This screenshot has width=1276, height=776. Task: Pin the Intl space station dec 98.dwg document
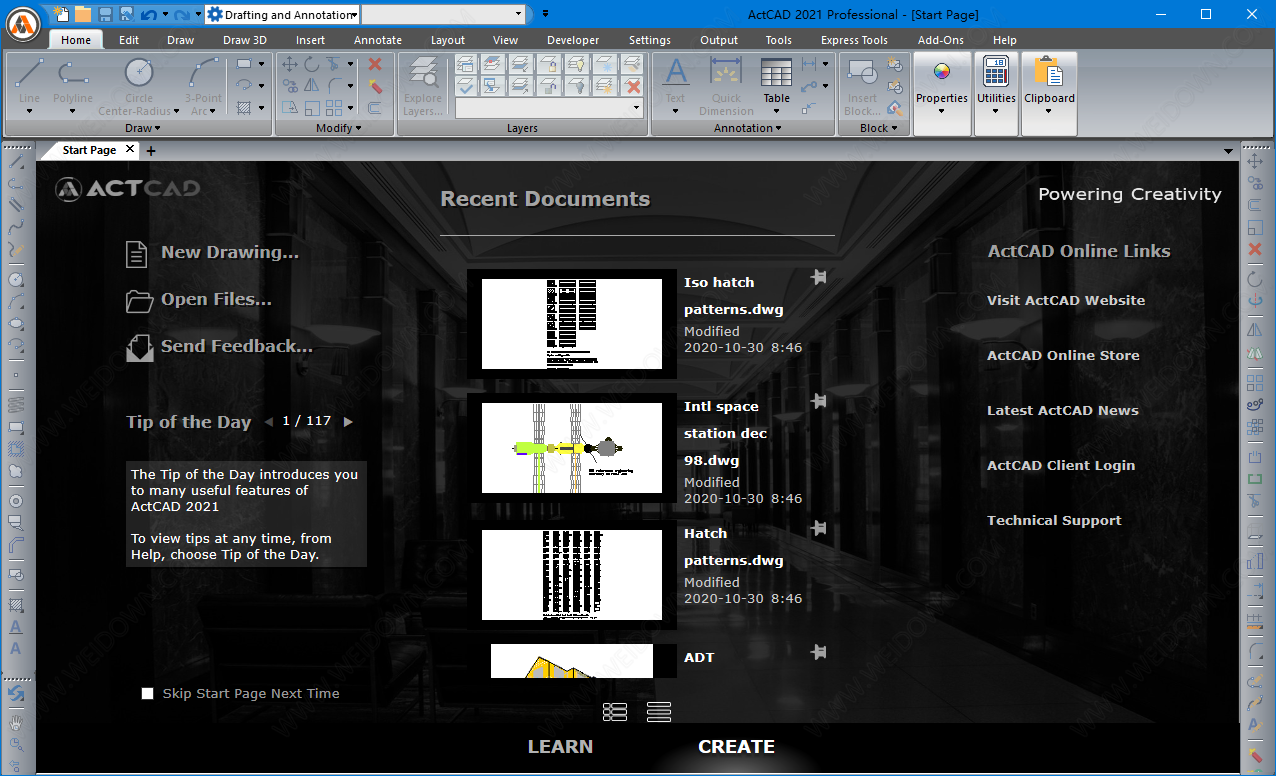[x=818, y=401]
